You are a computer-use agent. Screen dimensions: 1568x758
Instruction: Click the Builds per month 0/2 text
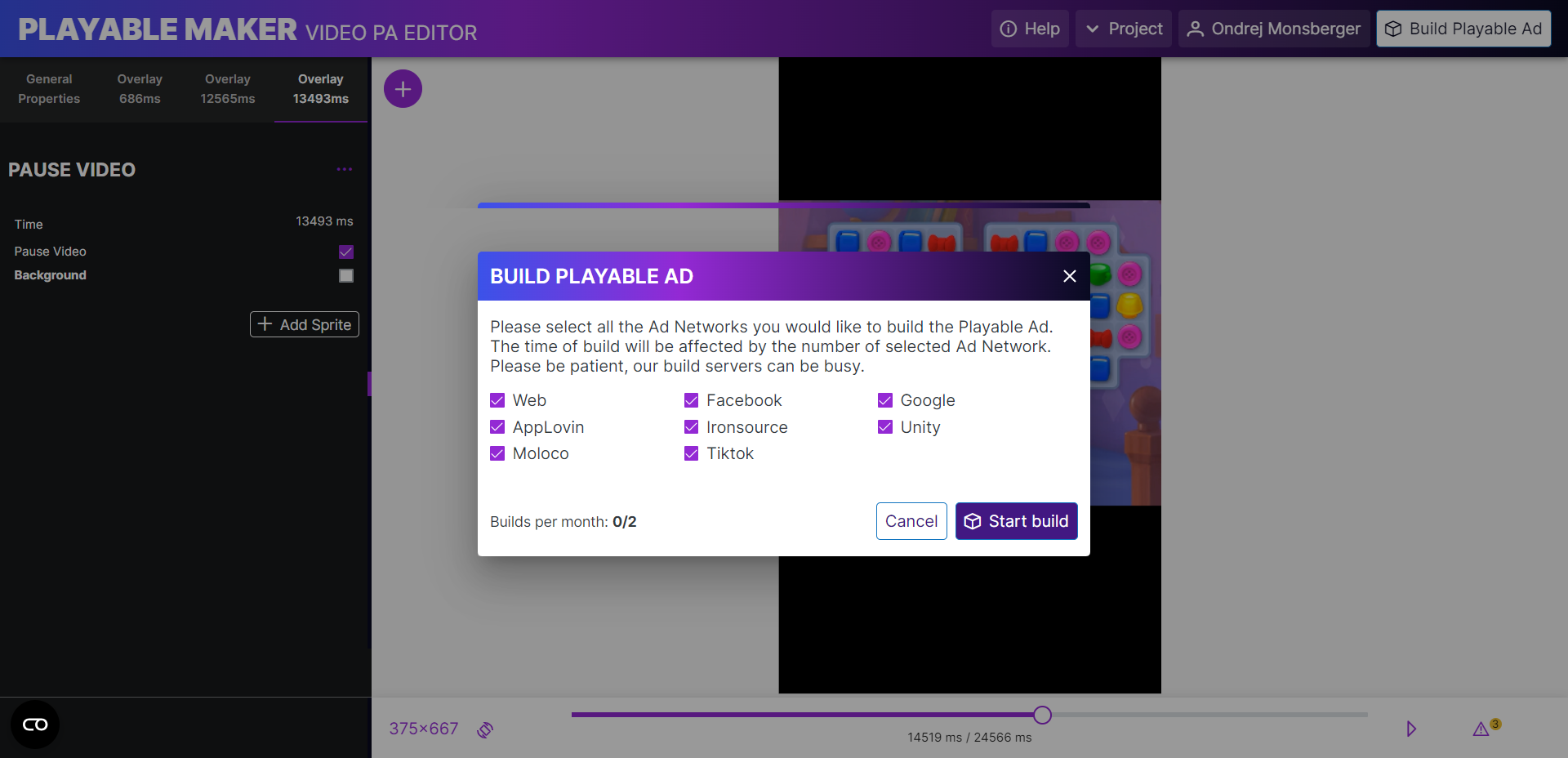(x=563, y=522)
